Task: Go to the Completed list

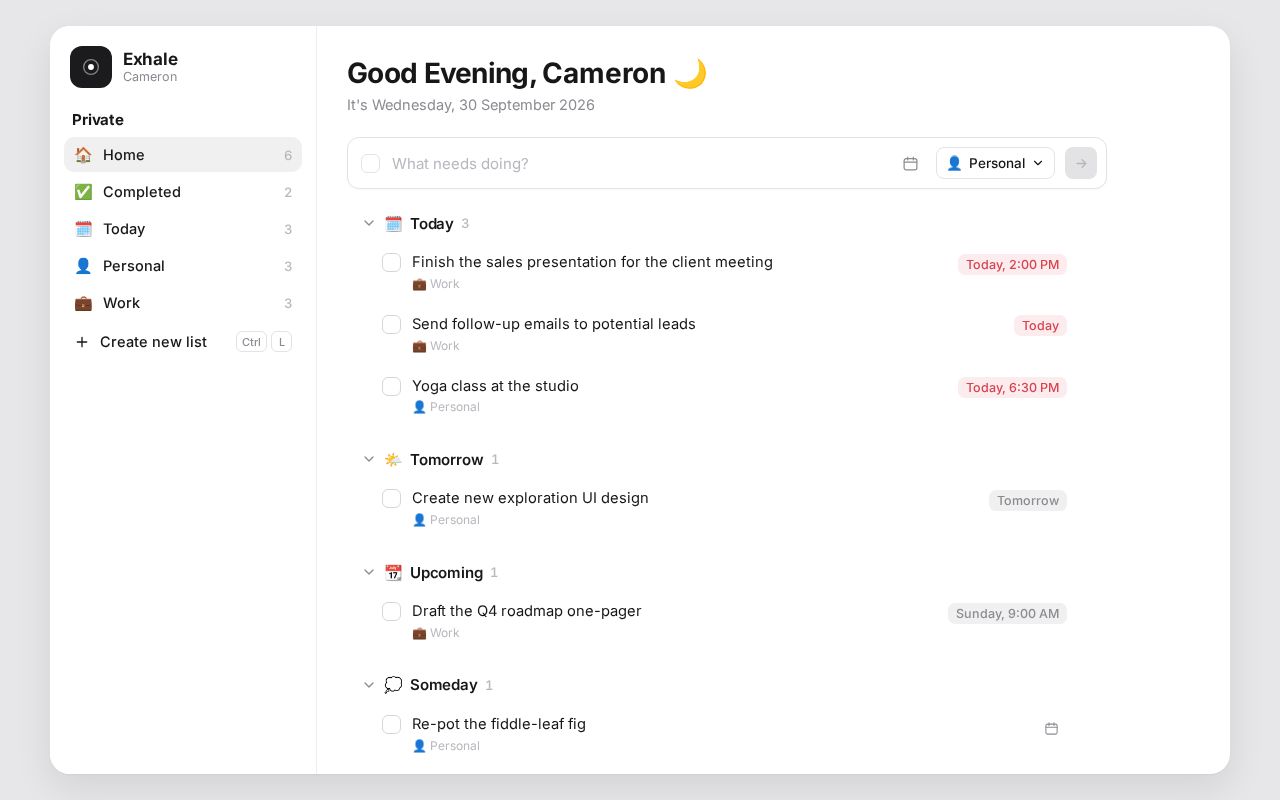Action: tap(183, 192)
